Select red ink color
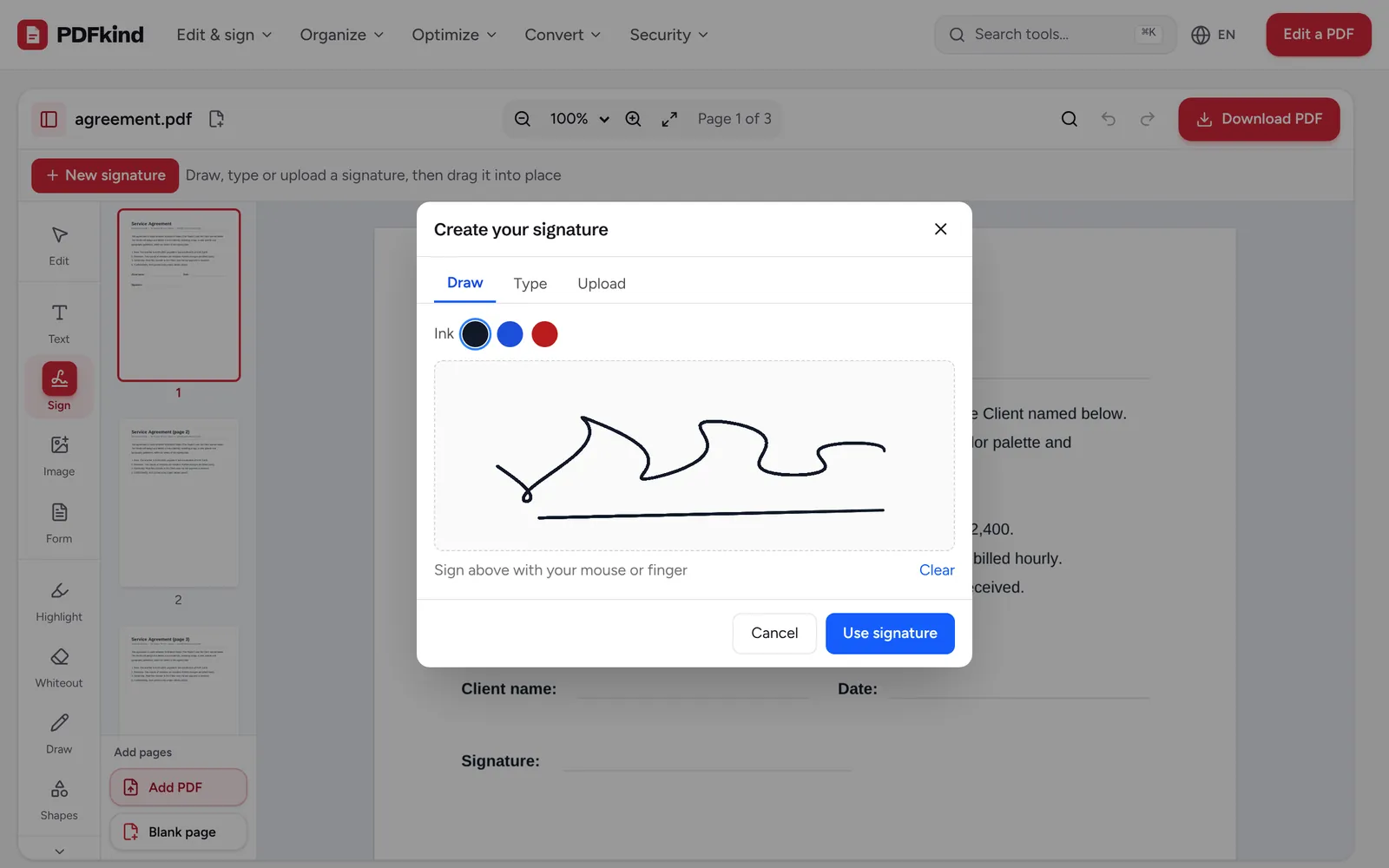This screenshot has width=1389, height=868. (544, 334)
